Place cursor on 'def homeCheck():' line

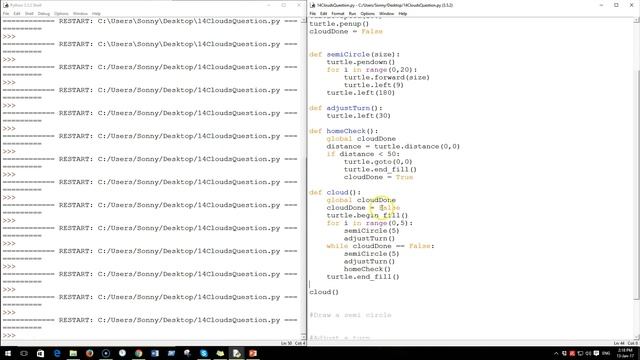point(344,131)
